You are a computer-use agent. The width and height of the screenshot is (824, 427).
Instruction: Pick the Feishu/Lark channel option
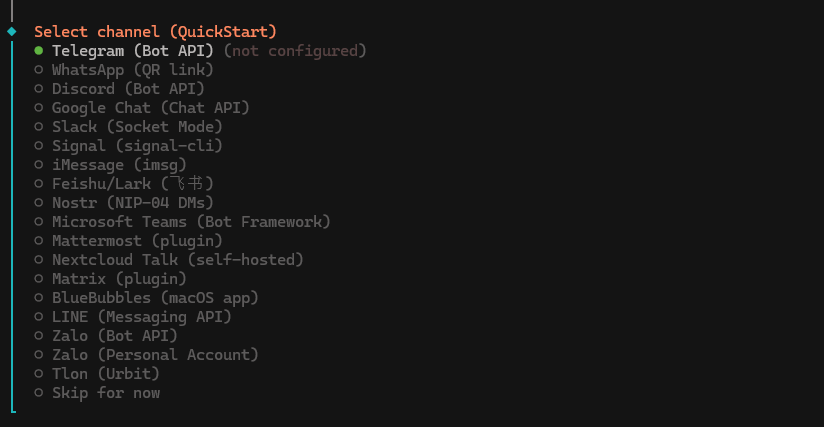coord(133,184)
